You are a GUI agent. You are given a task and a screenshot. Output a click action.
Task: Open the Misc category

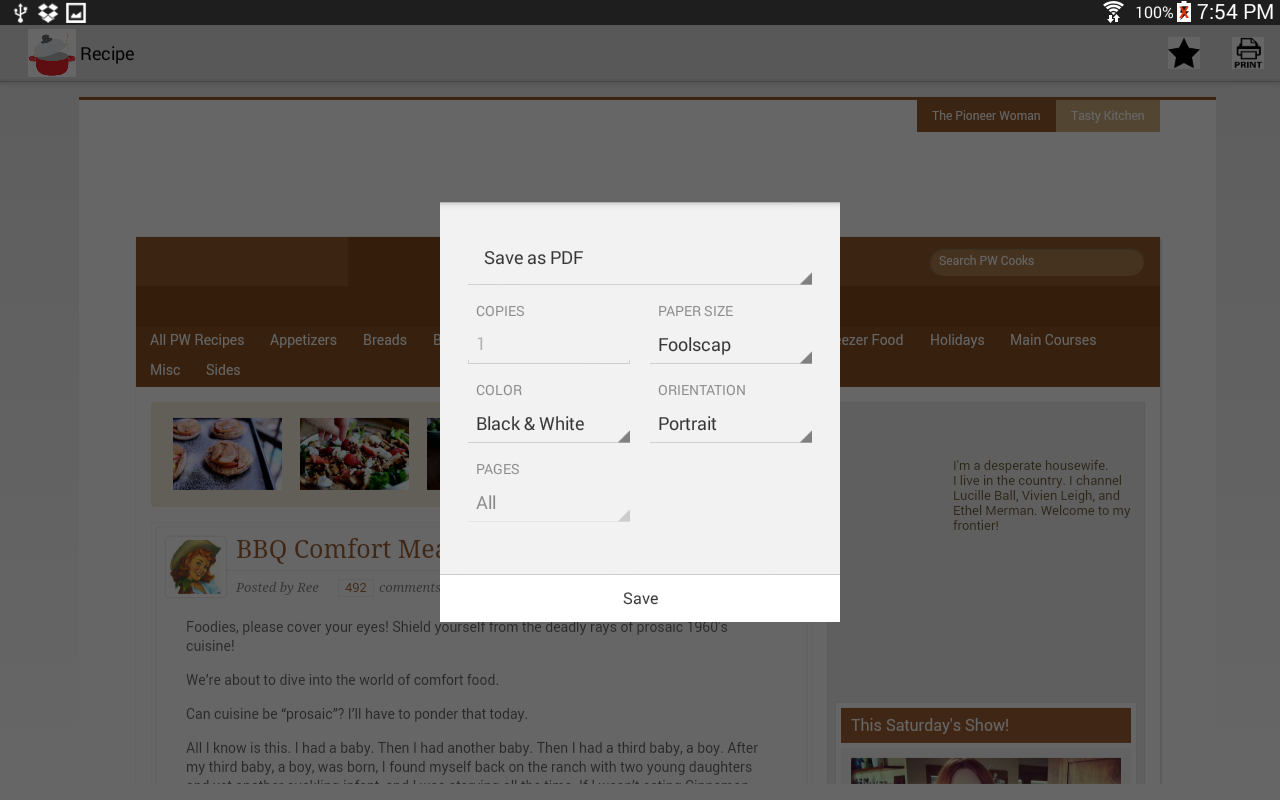(165, 370)
